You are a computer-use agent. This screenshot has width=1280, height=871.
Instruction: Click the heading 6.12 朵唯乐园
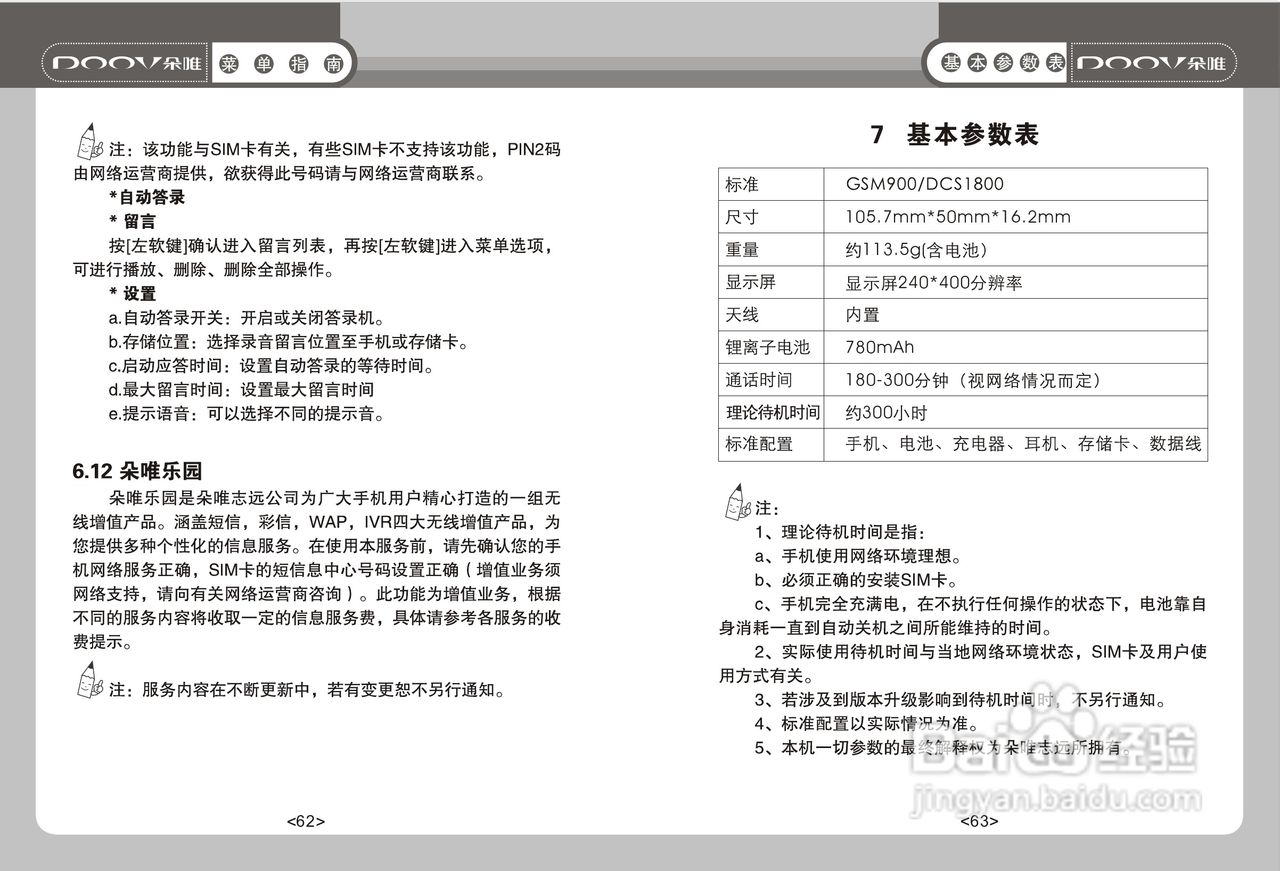tap(138, 470)
